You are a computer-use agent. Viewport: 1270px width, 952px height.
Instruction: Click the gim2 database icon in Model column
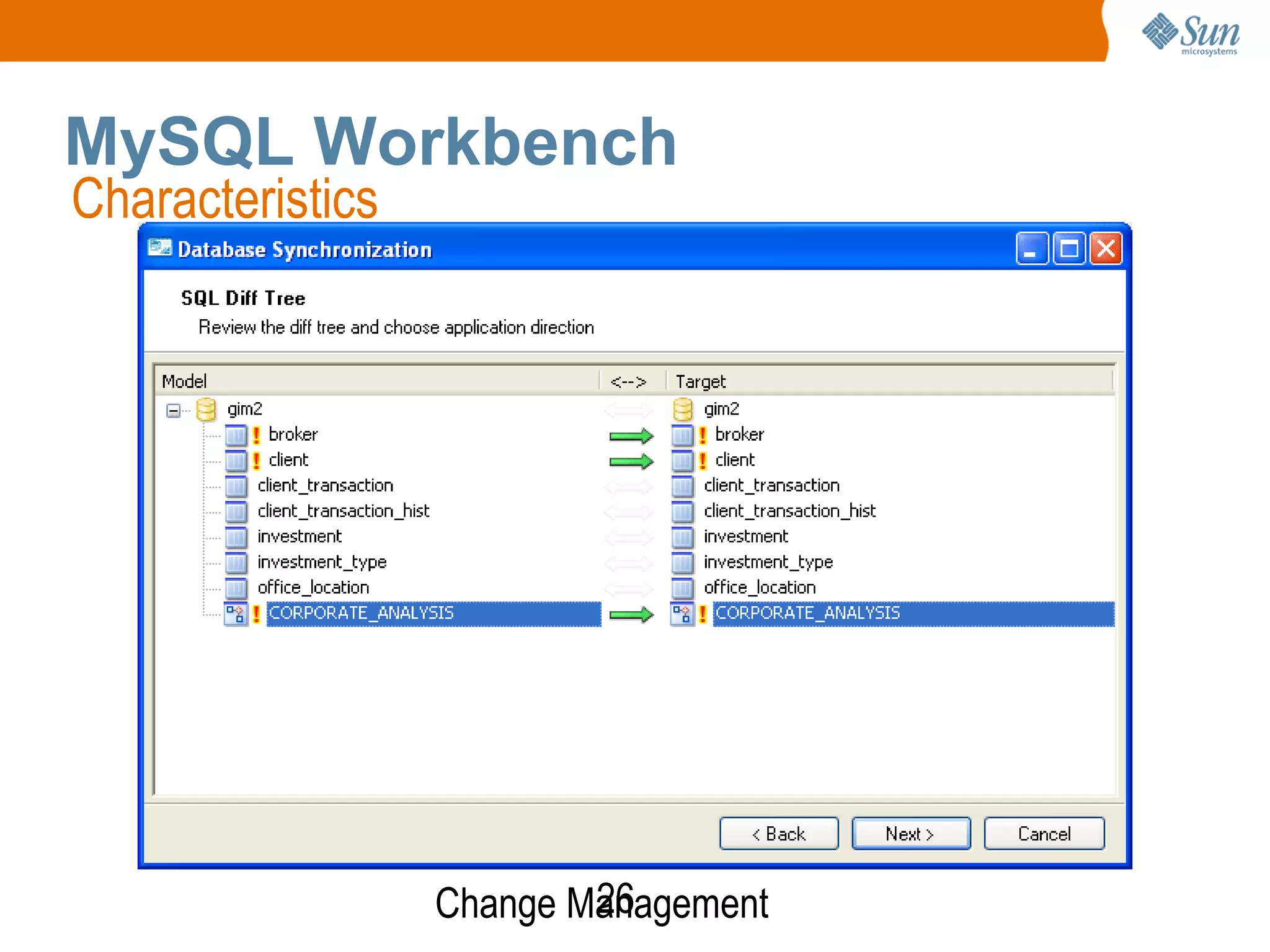tap(206, 410)
